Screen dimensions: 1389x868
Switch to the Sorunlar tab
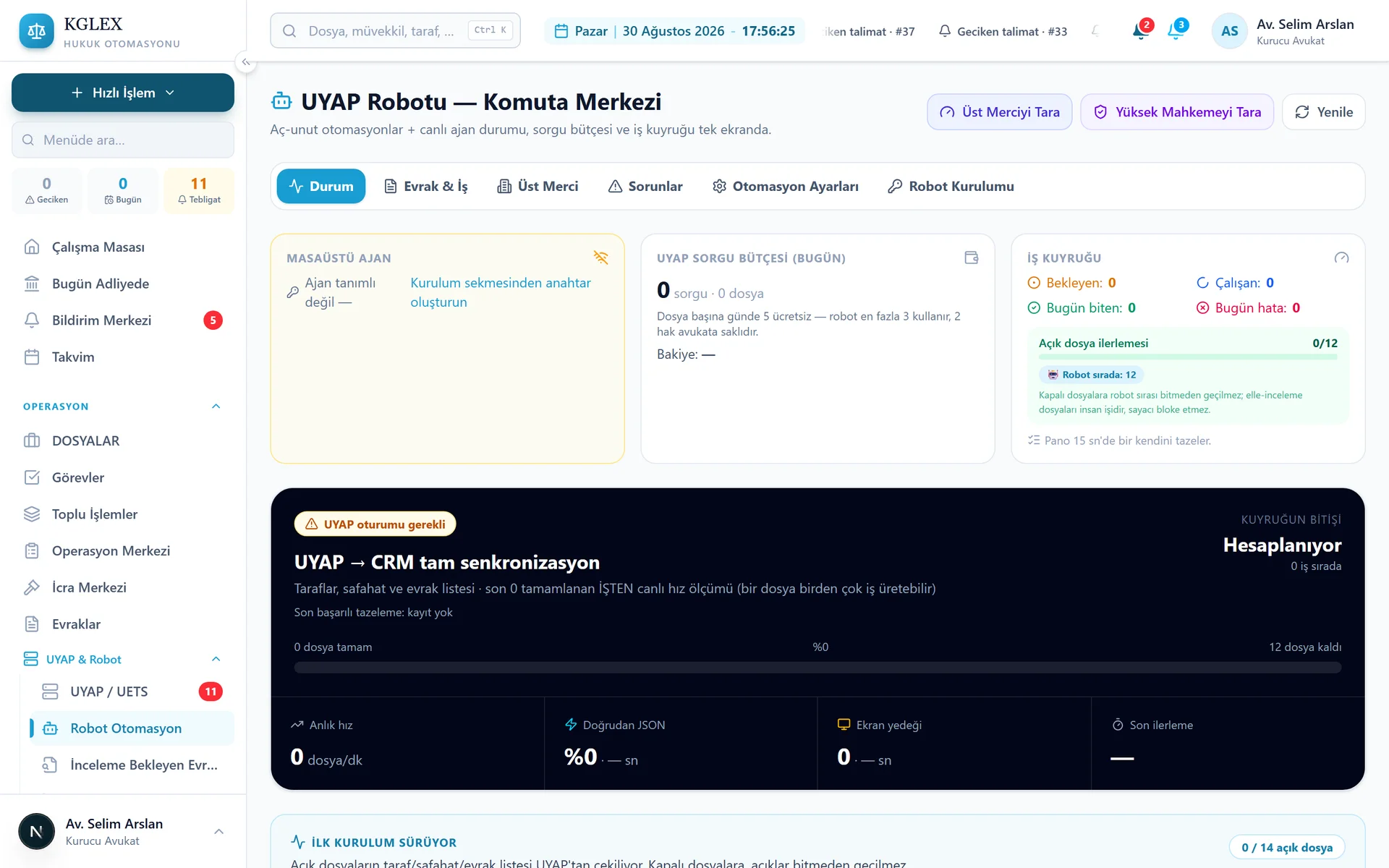645,187
